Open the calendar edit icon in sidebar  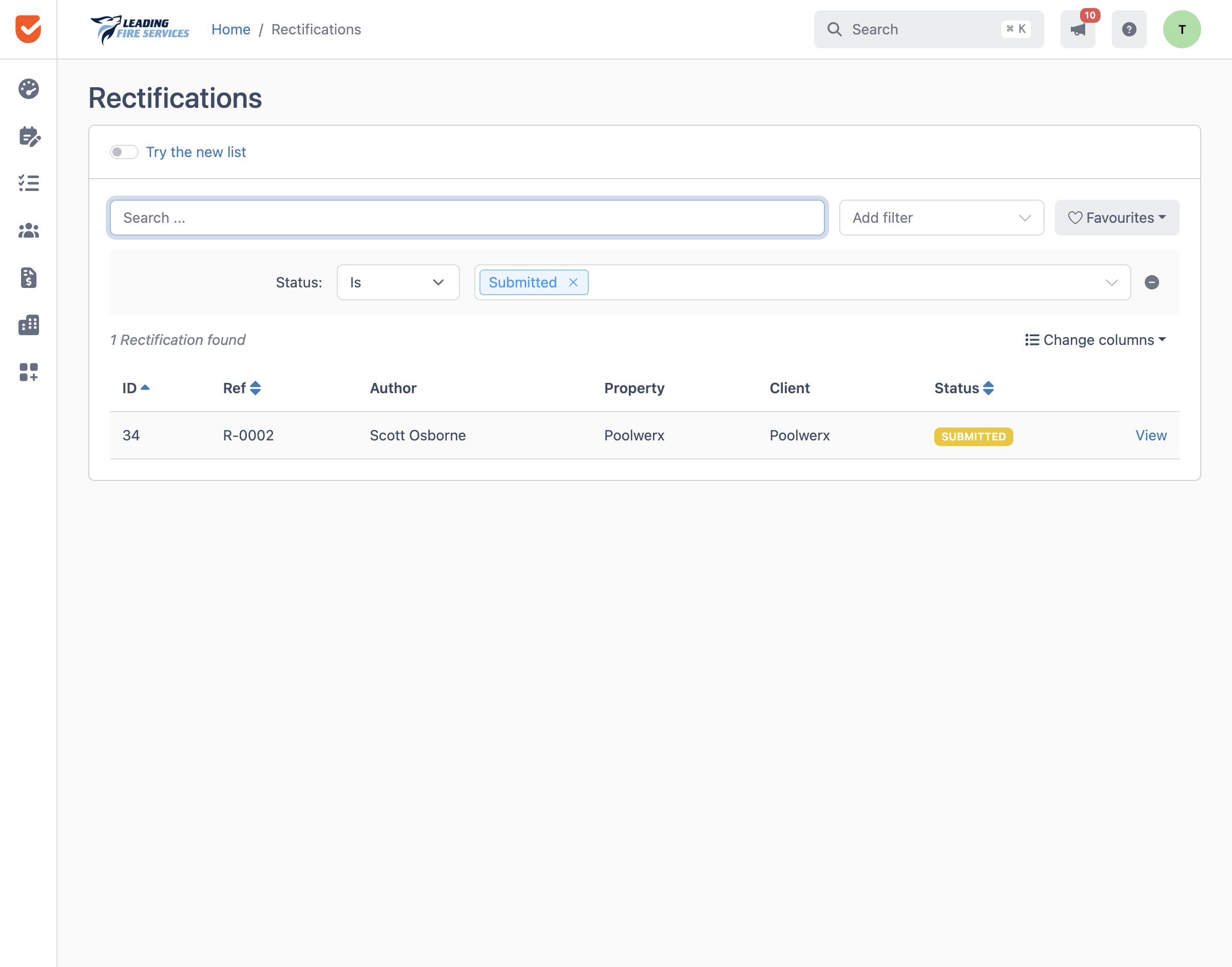29,137
